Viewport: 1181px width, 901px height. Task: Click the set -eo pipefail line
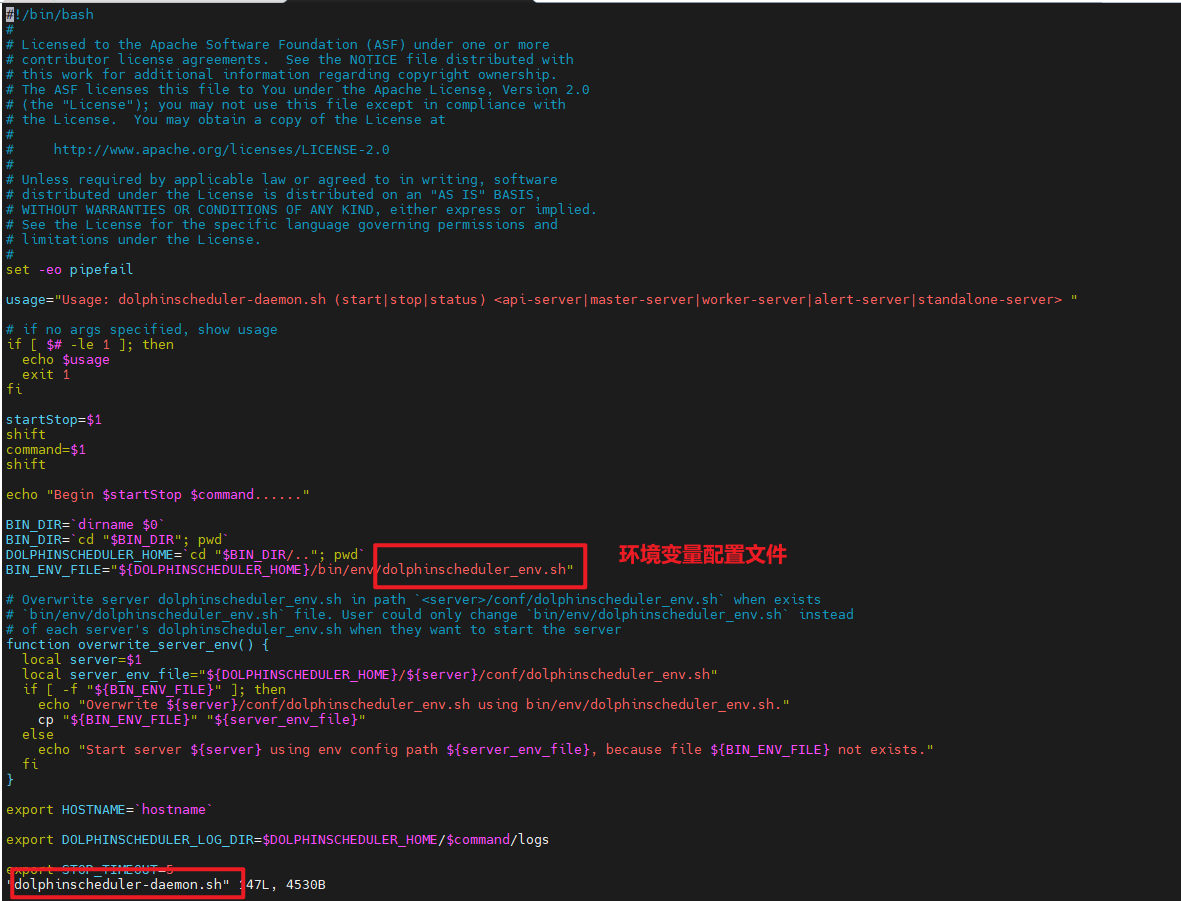click(66, 269)
